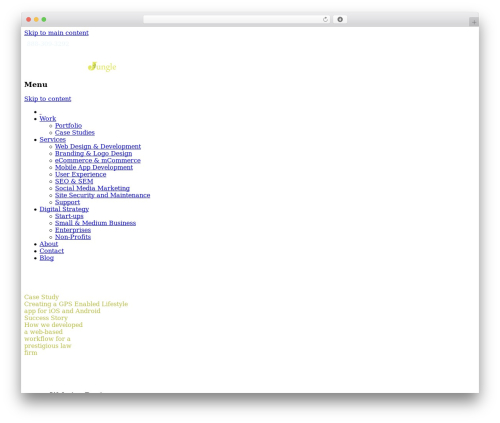Click the faded phone number link
The height and width of the screenshot is (423, 500).
(48, 44)
